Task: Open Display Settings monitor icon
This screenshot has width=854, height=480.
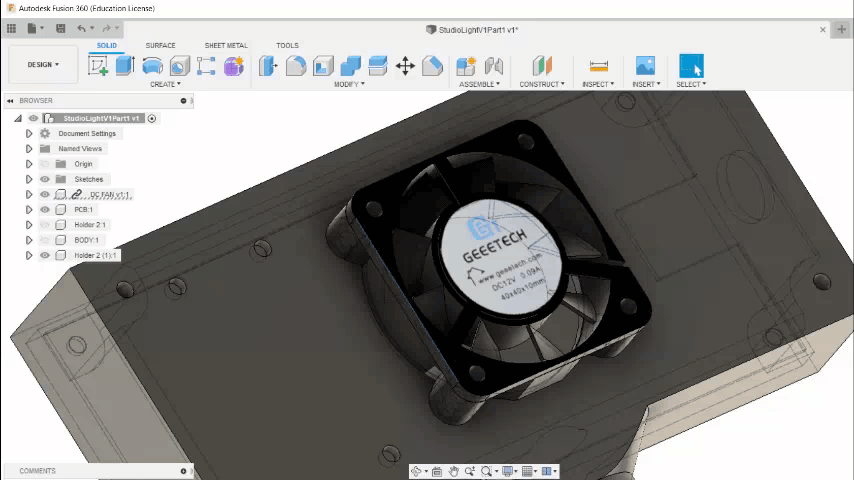Action: click(507, 471)
